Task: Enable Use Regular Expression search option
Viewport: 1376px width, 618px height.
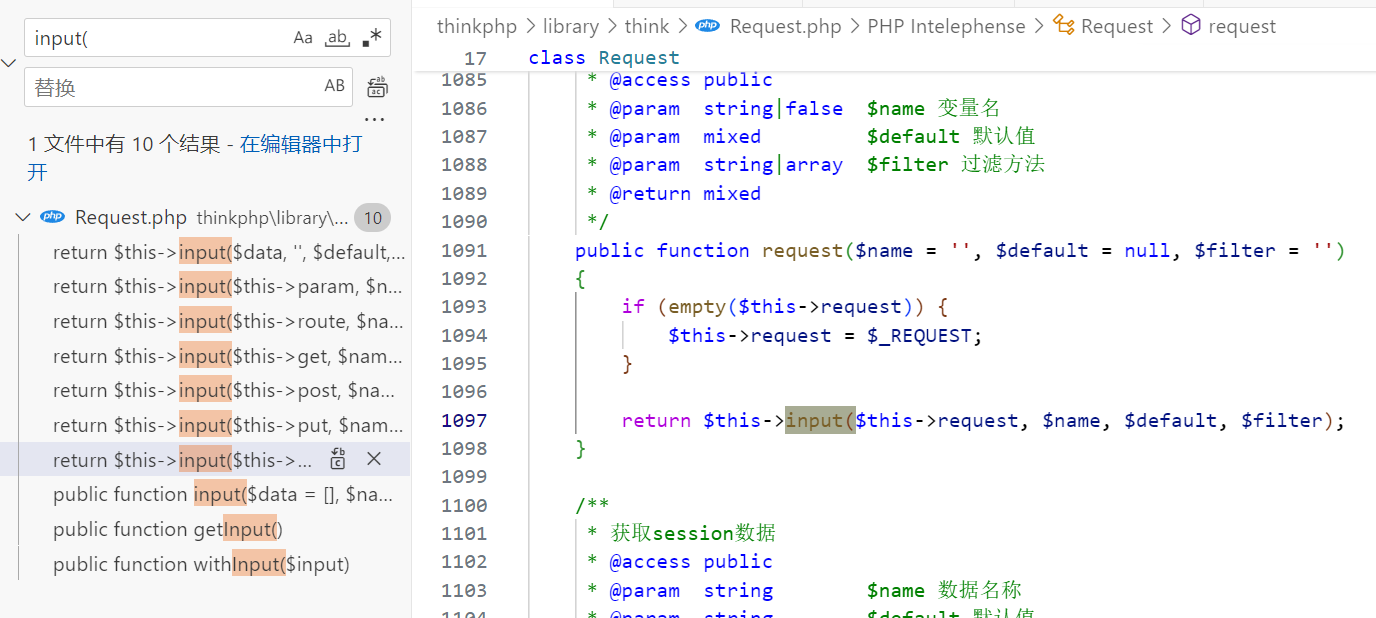Action: (372, 38)
